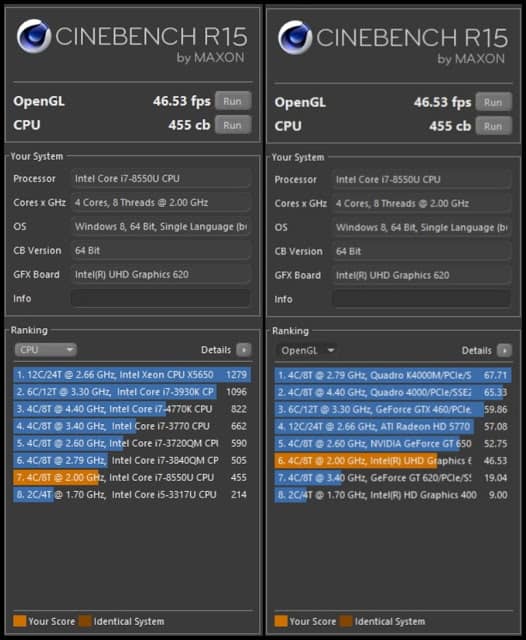
Task: Click Info field in right panel
Action: point(422,299)
